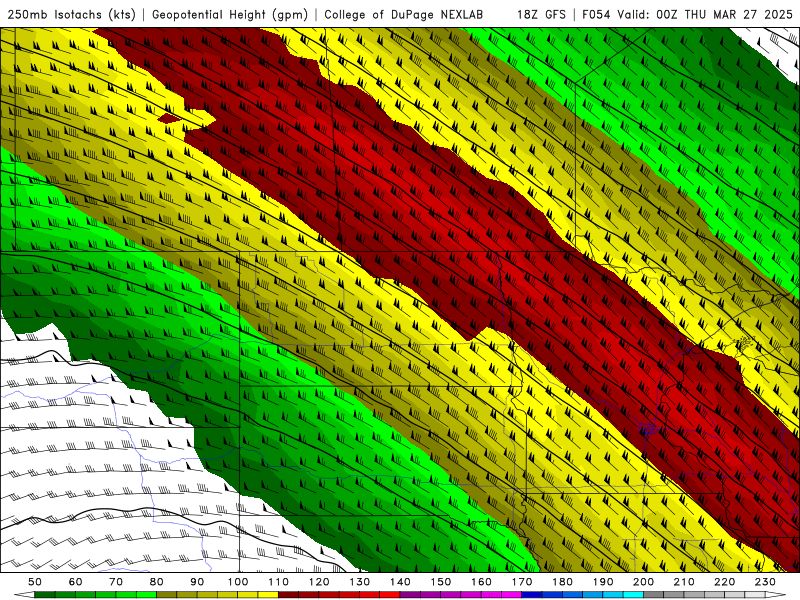Click the "90" label on the color scale
This screenshot has width=800, height=600.
pos(197,582)
